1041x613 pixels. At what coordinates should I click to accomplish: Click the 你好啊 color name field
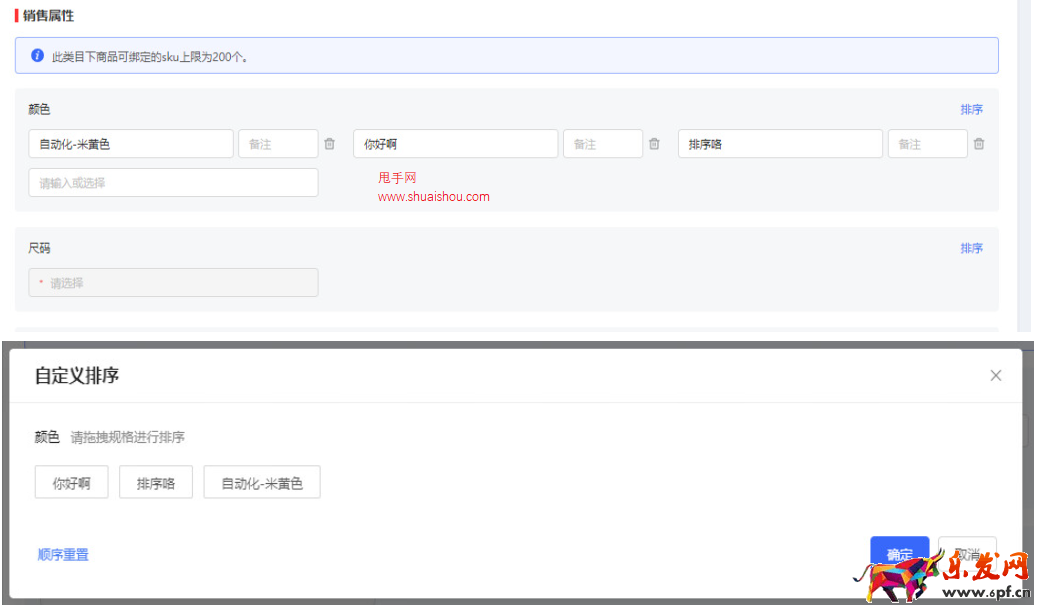click(x=455, y=144)
